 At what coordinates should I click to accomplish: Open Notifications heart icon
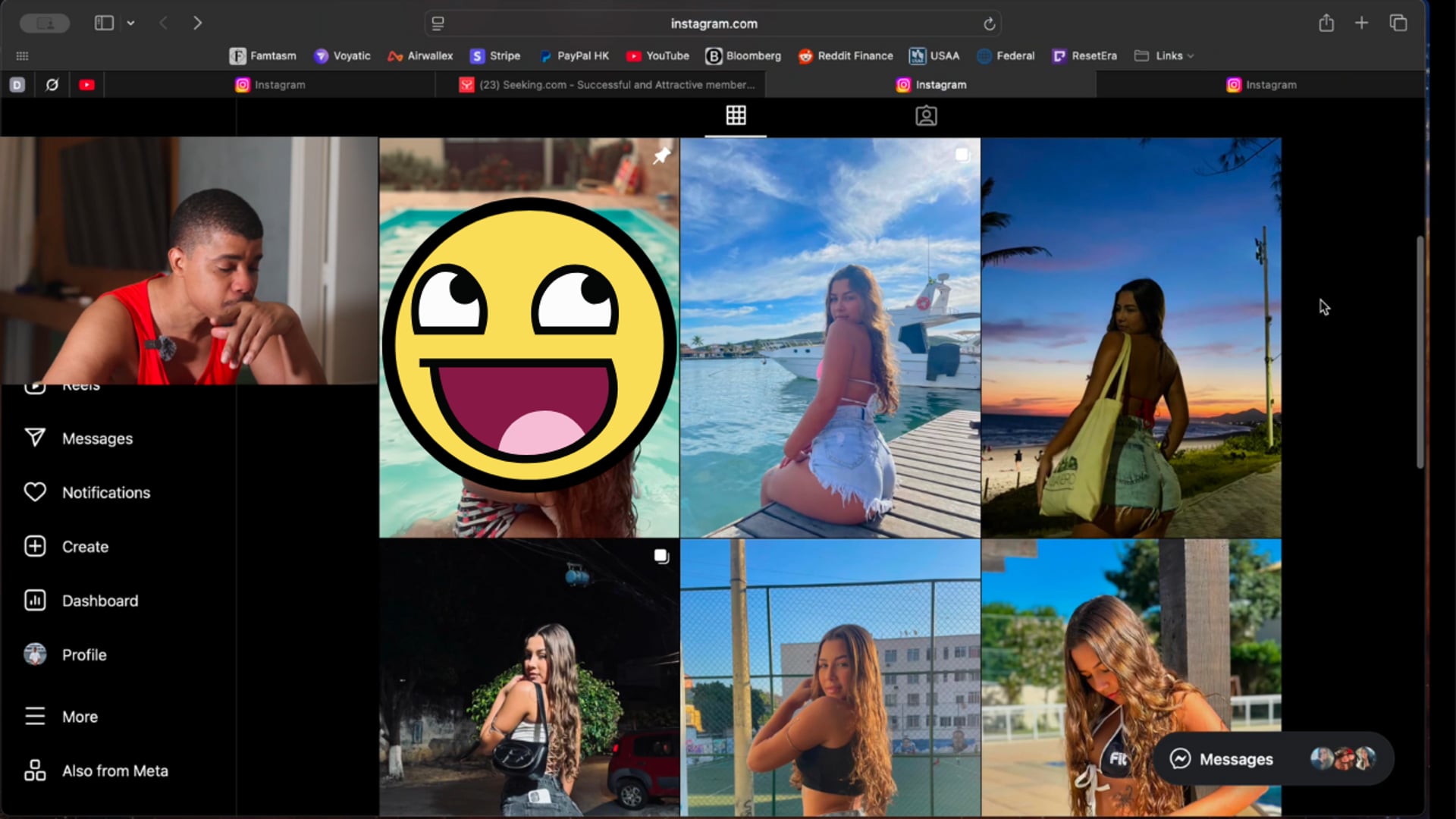35,492
